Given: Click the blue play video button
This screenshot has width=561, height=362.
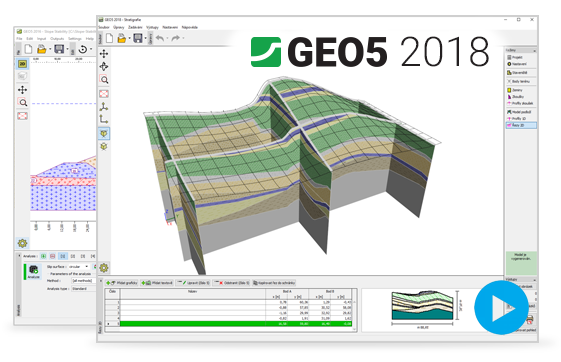Looking at the screenshot, I should (x=501, y=308).
